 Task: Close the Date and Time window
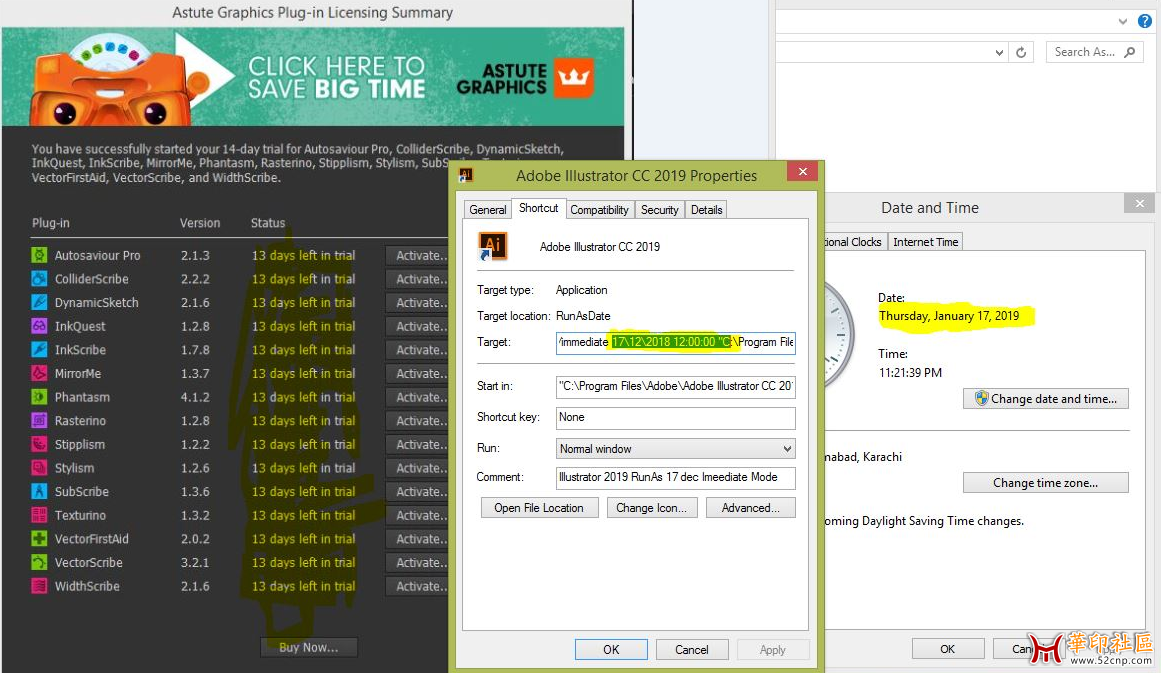pos(1140,204)
